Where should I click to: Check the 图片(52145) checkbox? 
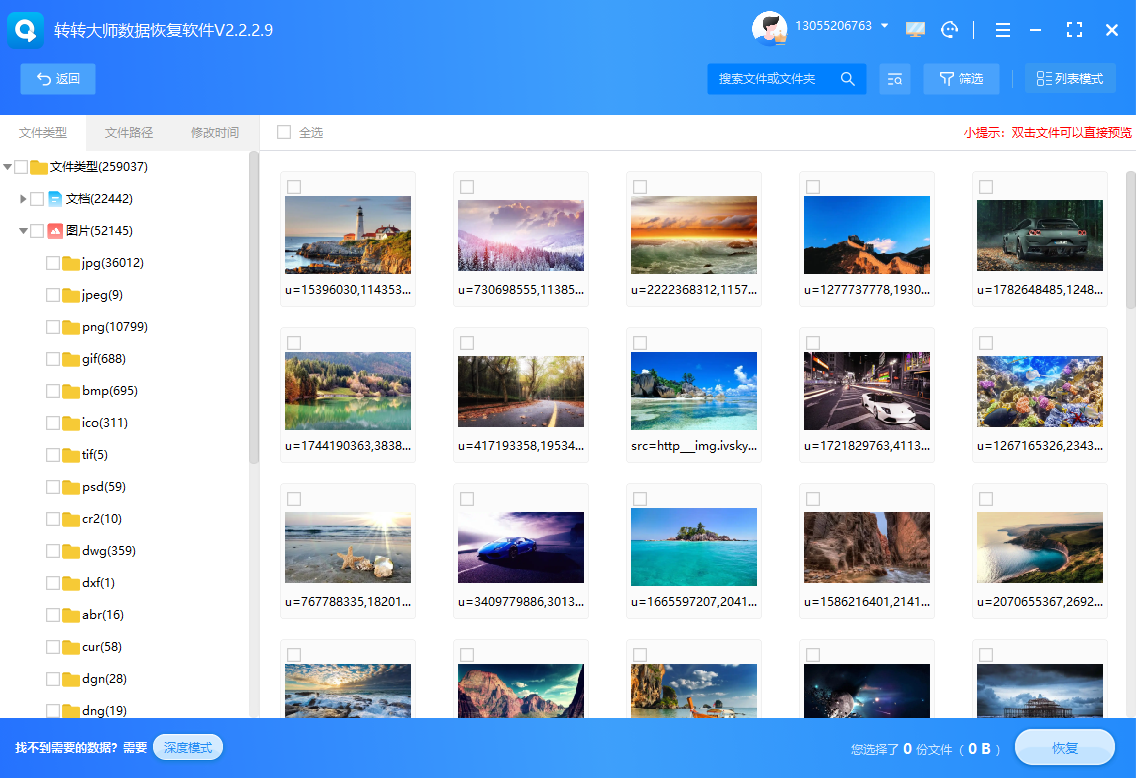click(37, 231)
